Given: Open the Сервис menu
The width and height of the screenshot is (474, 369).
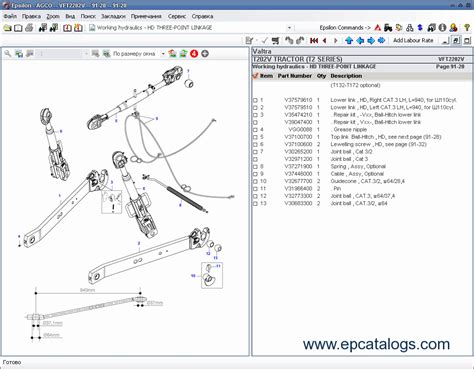Looking at the screenshot, I should [177, 16].
